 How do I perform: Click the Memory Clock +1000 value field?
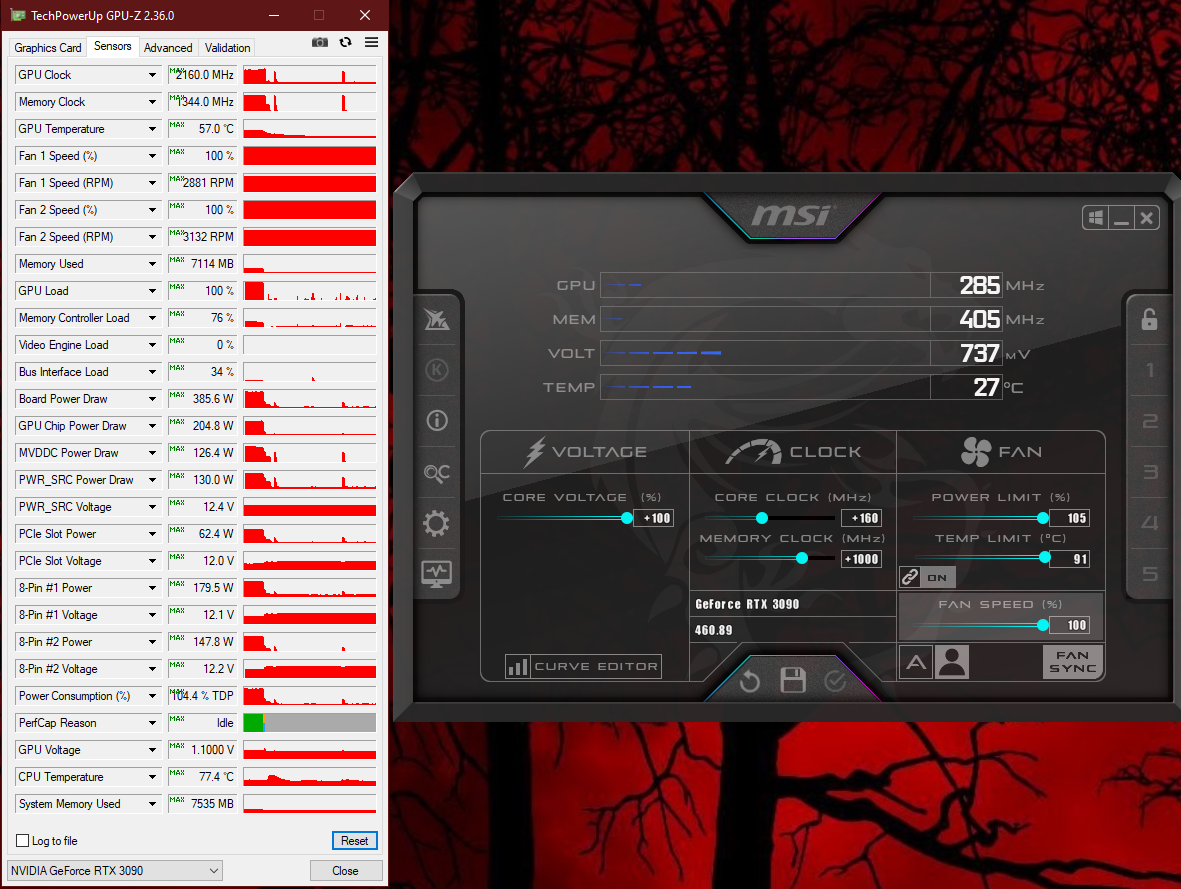click(861, 559)
